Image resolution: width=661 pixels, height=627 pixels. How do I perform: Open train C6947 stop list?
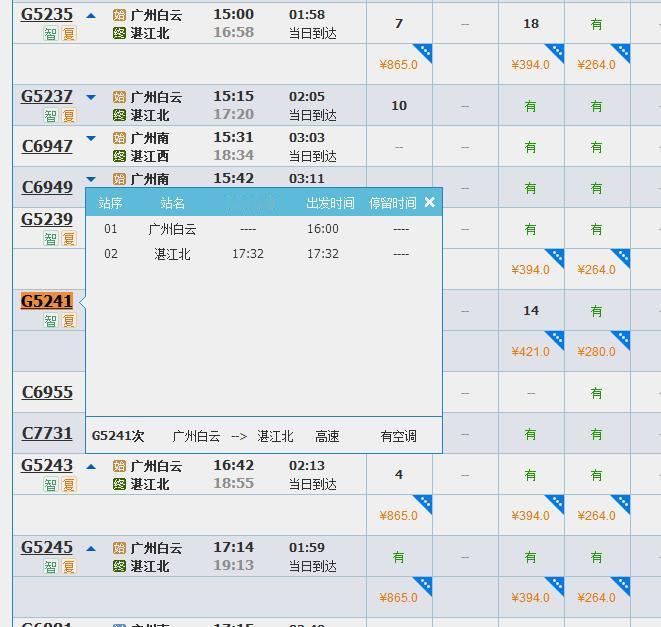coord(47,146)
